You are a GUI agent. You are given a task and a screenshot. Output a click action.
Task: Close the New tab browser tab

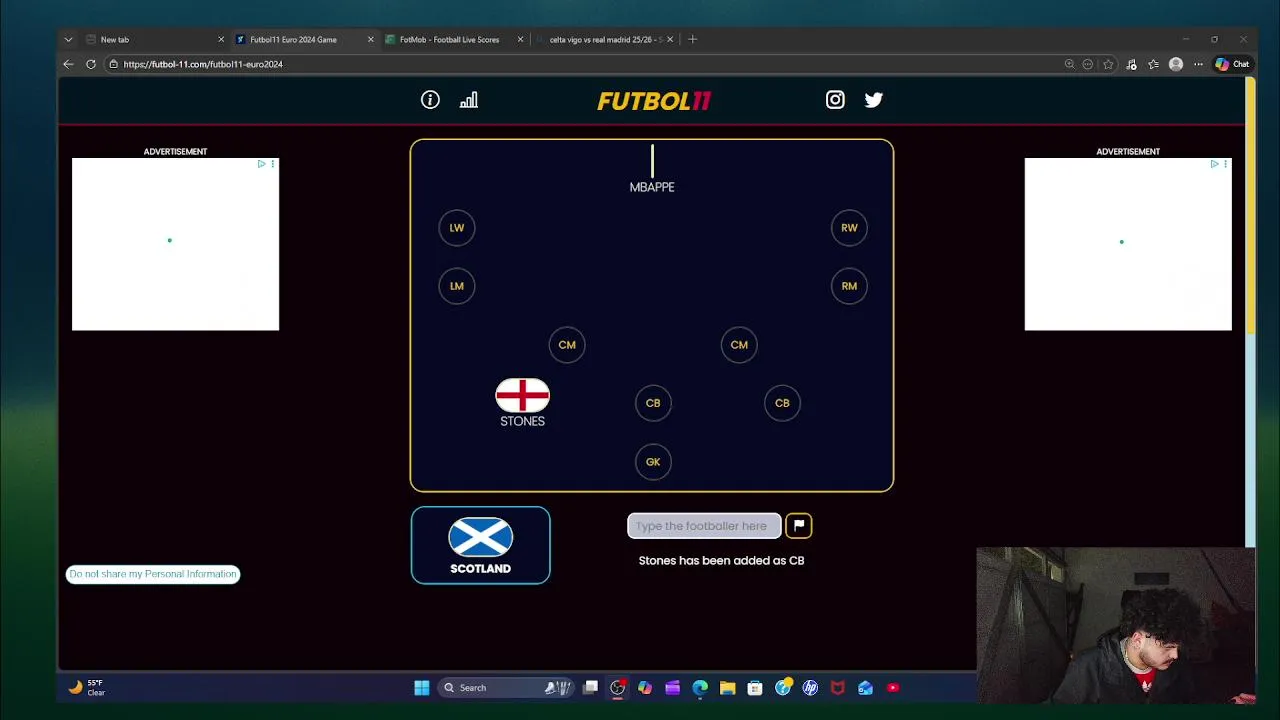click(x=221, y=39)
